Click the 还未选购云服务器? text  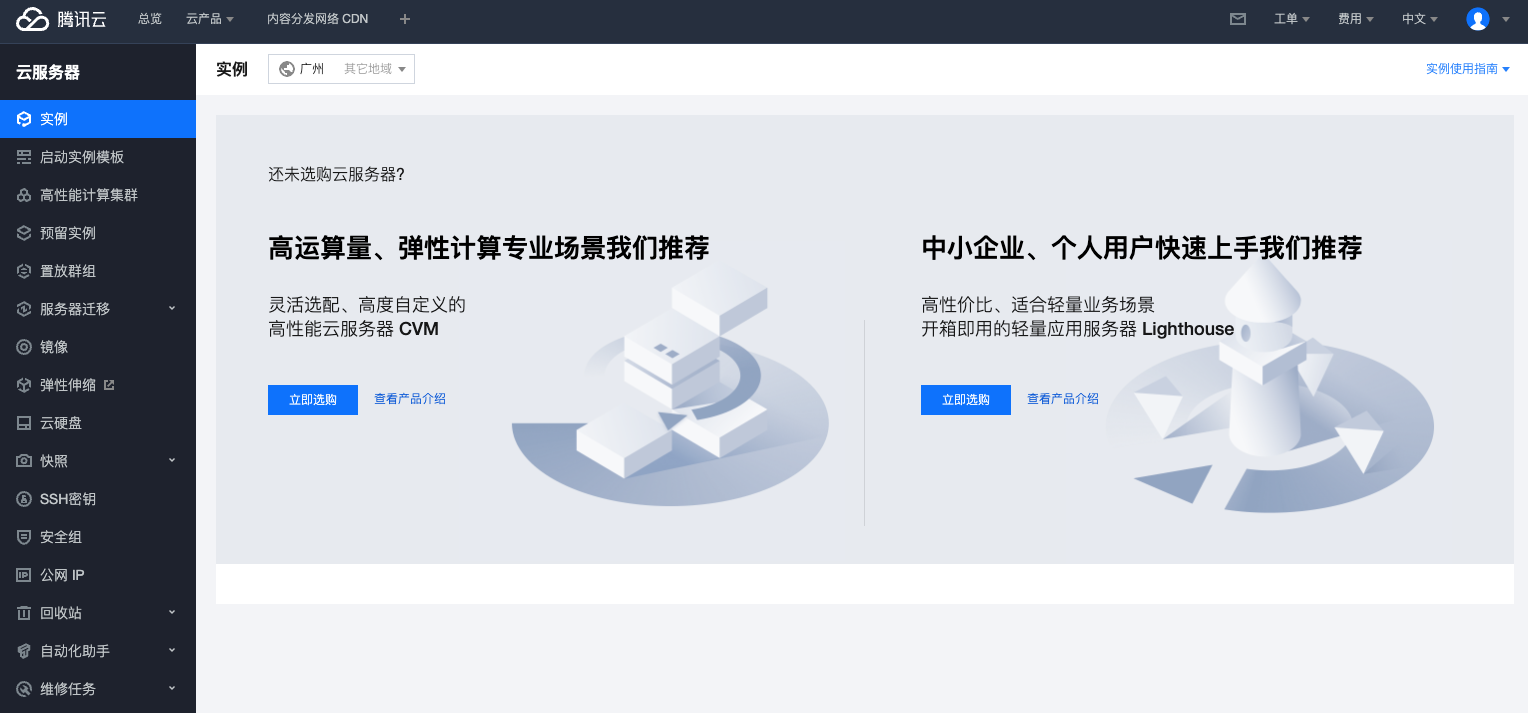click(x=336, y=174)
